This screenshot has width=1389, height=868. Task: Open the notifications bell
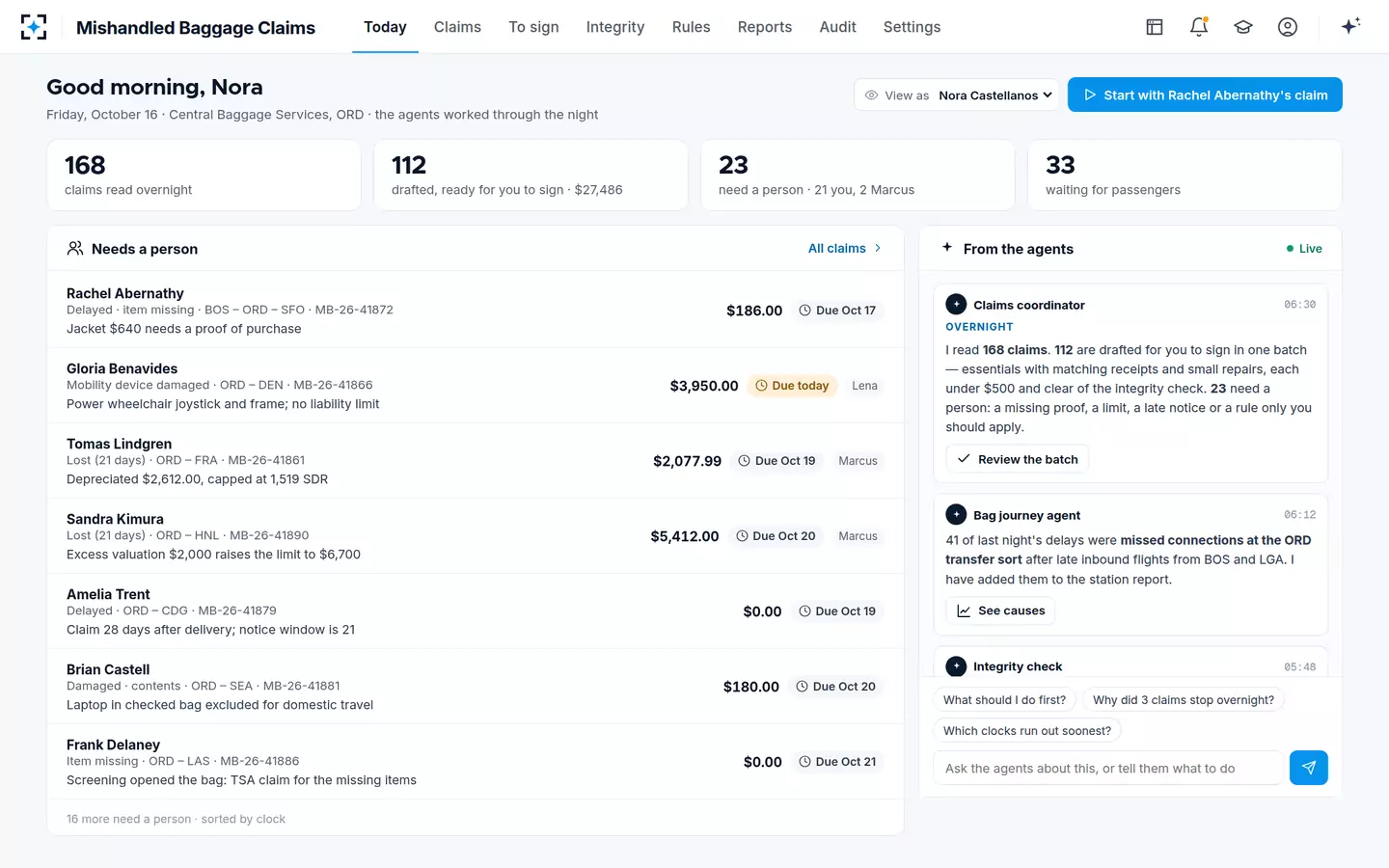(x=1199, y=27)
